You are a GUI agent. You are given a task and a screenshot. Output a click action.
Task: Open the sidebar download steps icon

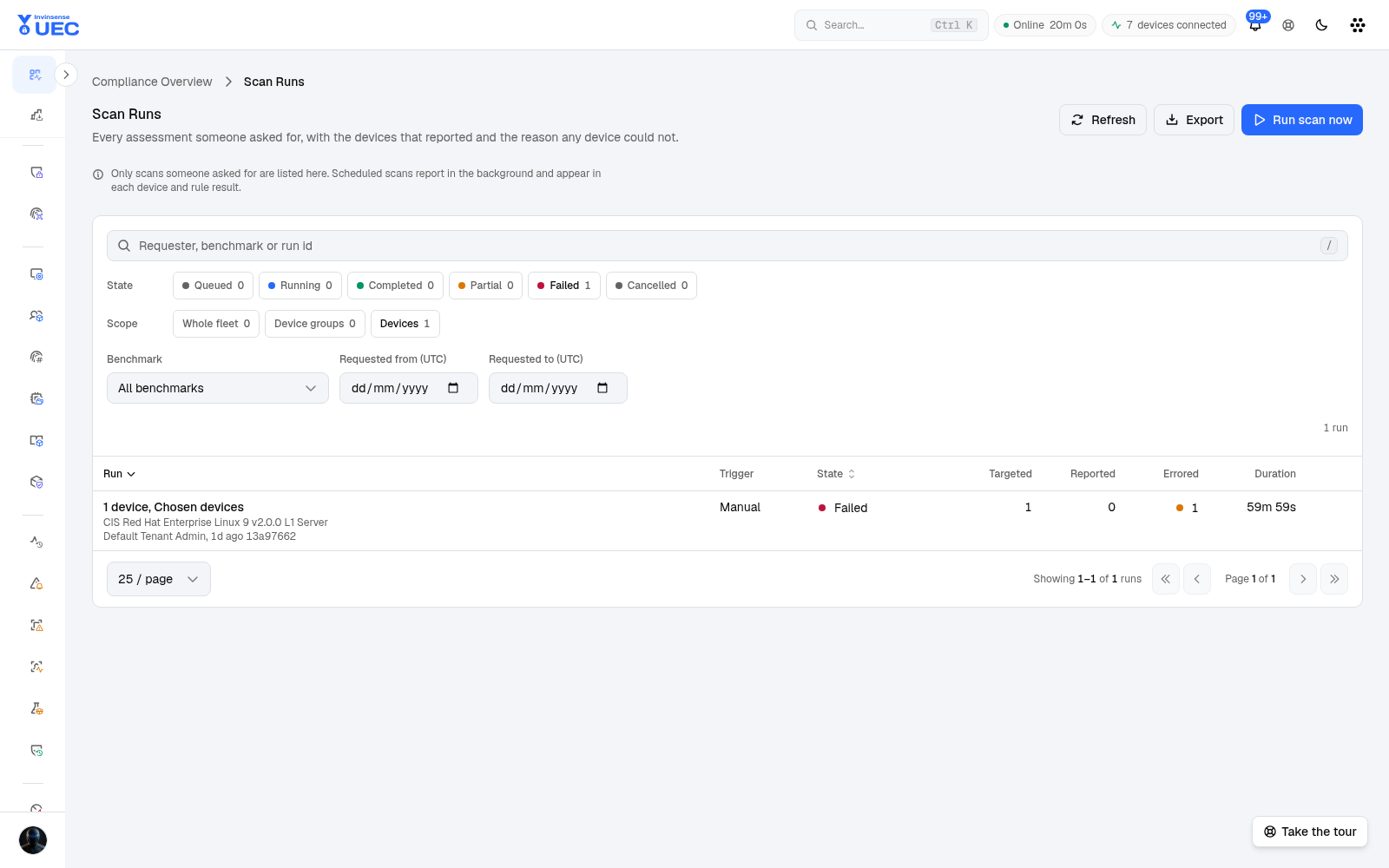tap(36, 115)
